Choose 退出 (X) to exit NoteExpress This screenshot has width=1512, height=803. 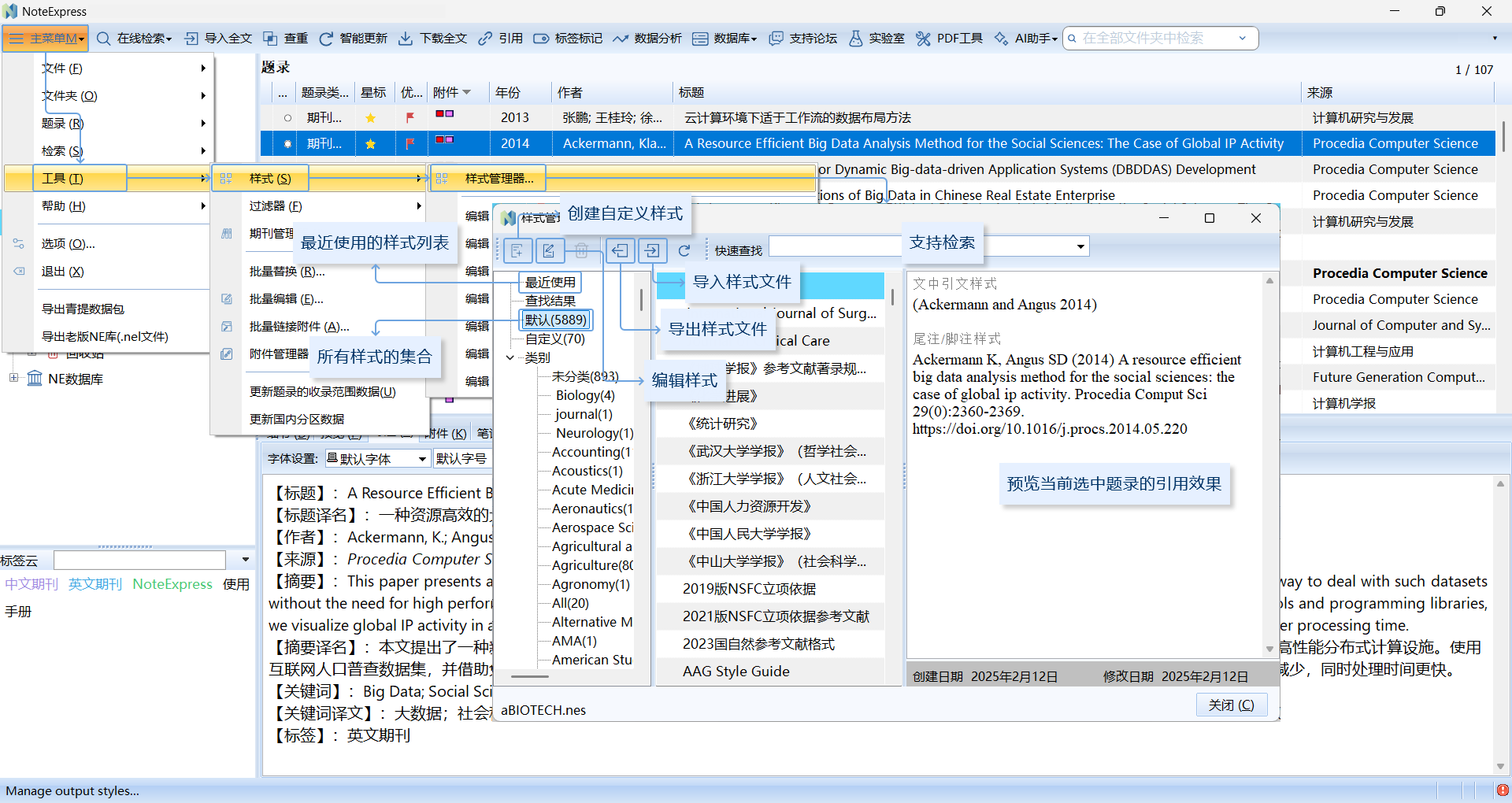[108, 272]
